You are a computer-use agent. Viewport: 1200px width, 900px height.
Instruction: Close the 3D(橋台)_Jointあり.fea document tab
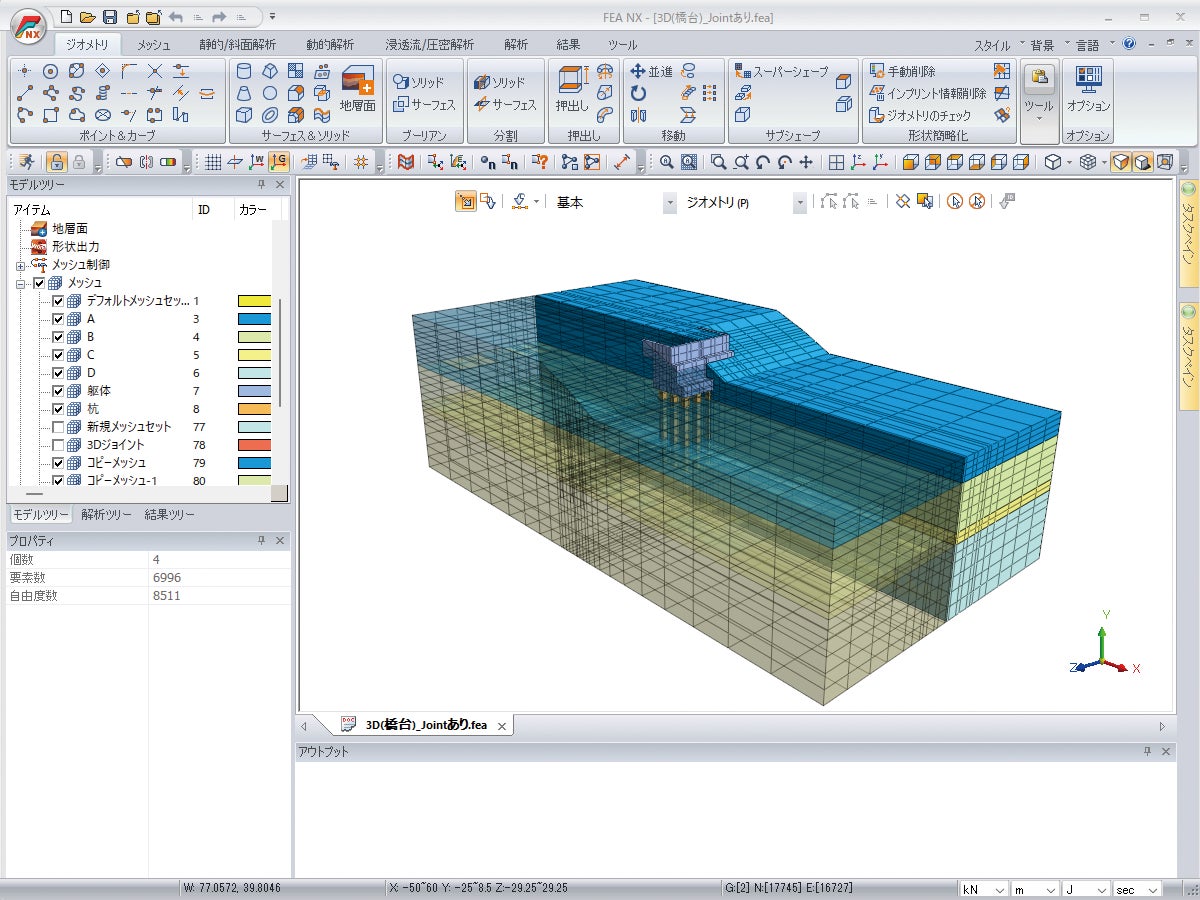[x=502, y=726]
